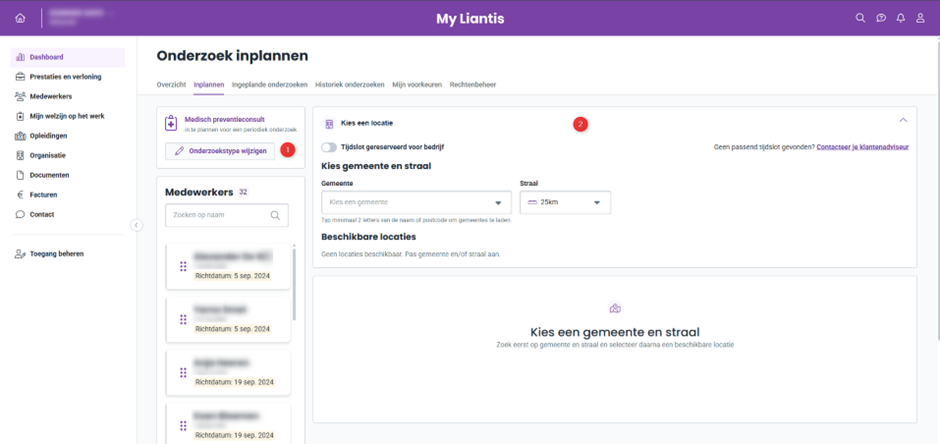Screen dimensions: 940x444
Task: Open the Historiek onderzoeken tab
Action: tap(350, 84)
